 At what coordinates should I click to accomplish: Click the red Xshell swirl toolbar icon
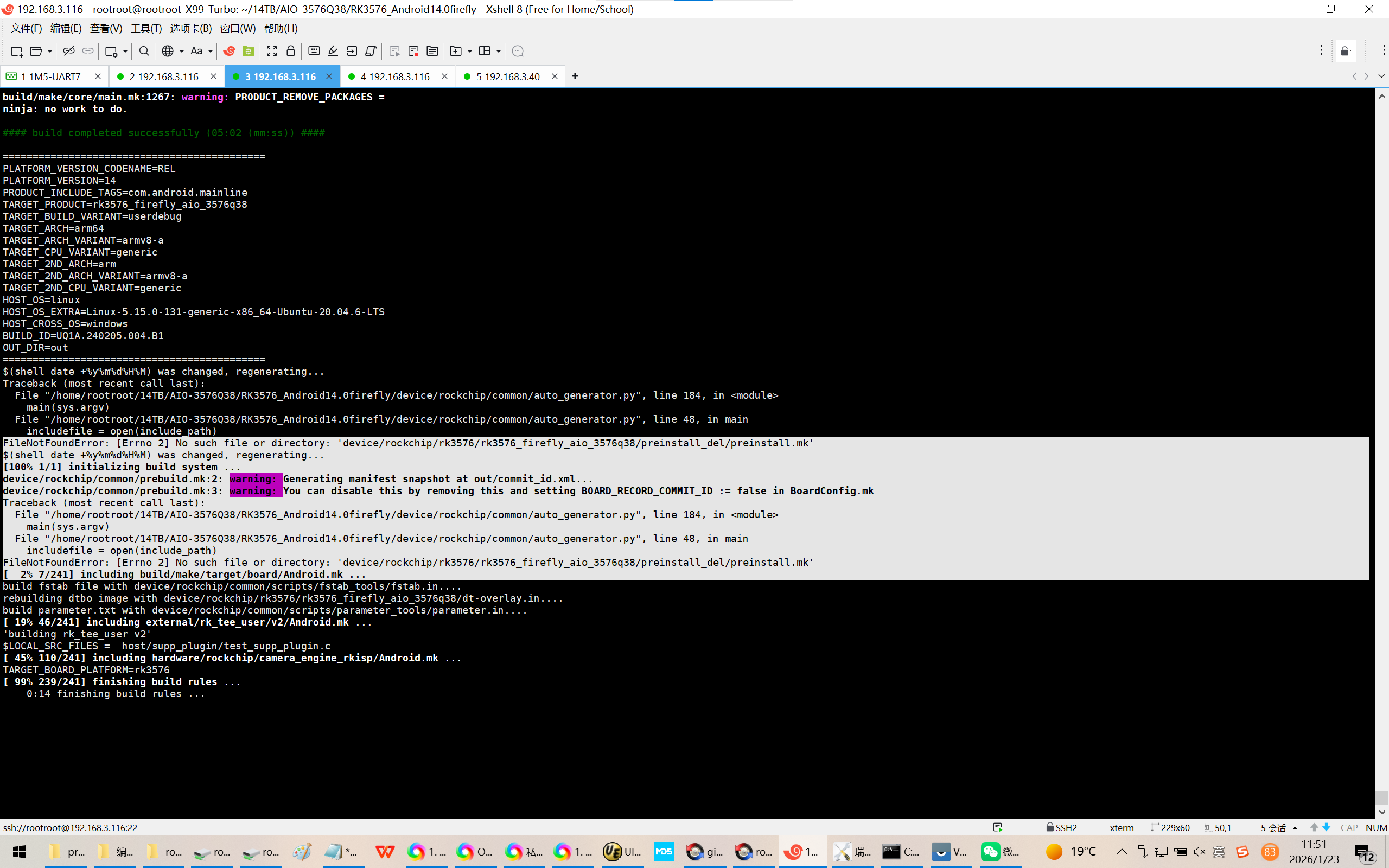point(229,51)
